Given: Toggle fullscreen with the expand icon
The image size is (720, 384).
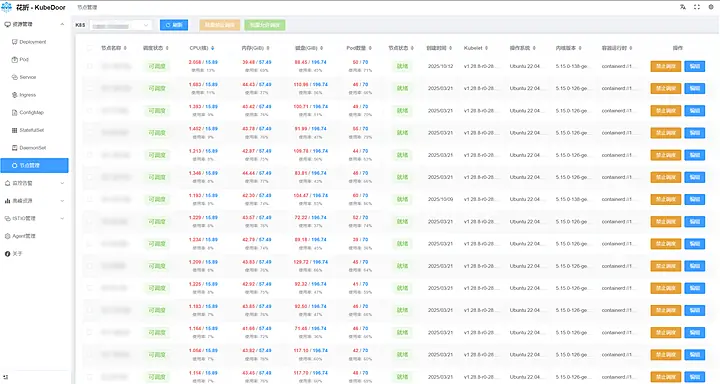Looking at the screenshot, I should [697, 7].
